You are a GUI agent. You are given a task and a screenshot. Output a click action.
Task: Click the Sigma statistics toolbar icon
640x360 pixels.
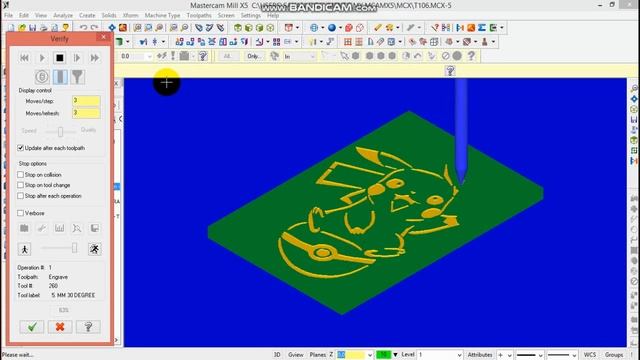[x=482, y=27]
